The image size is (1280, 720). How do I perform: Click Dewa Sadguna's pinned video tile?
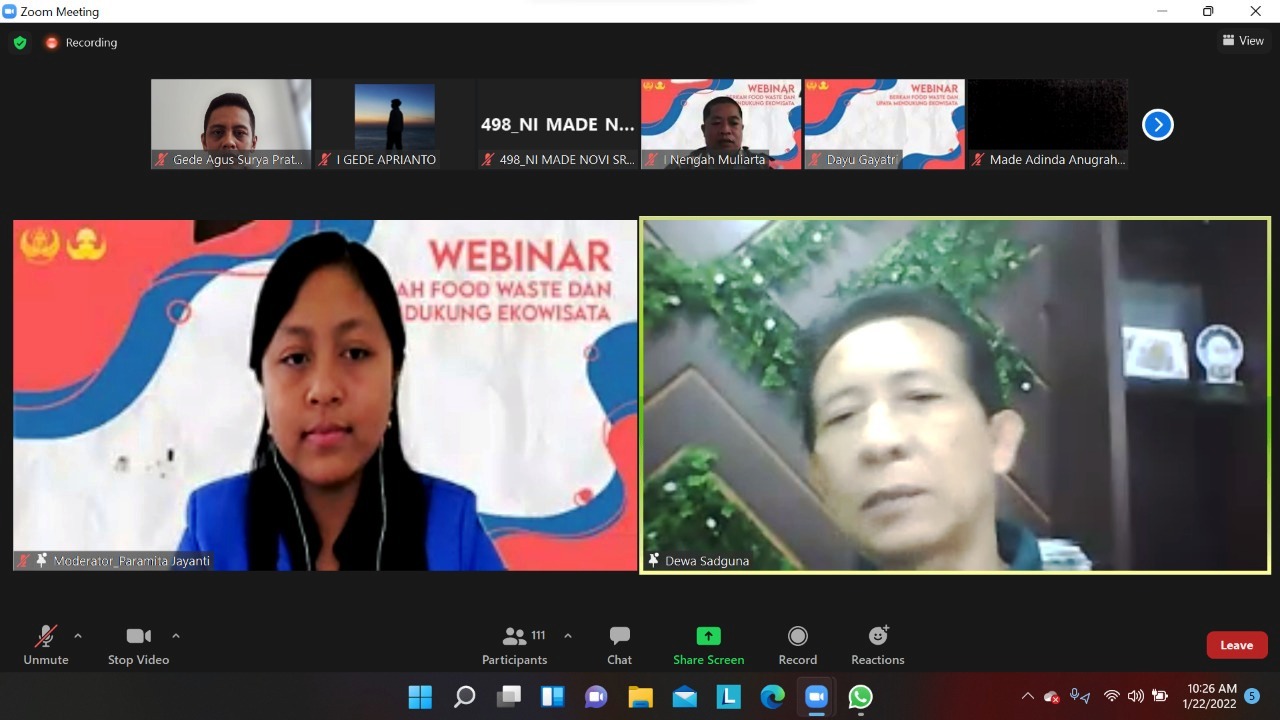click(x=955, y=395)
